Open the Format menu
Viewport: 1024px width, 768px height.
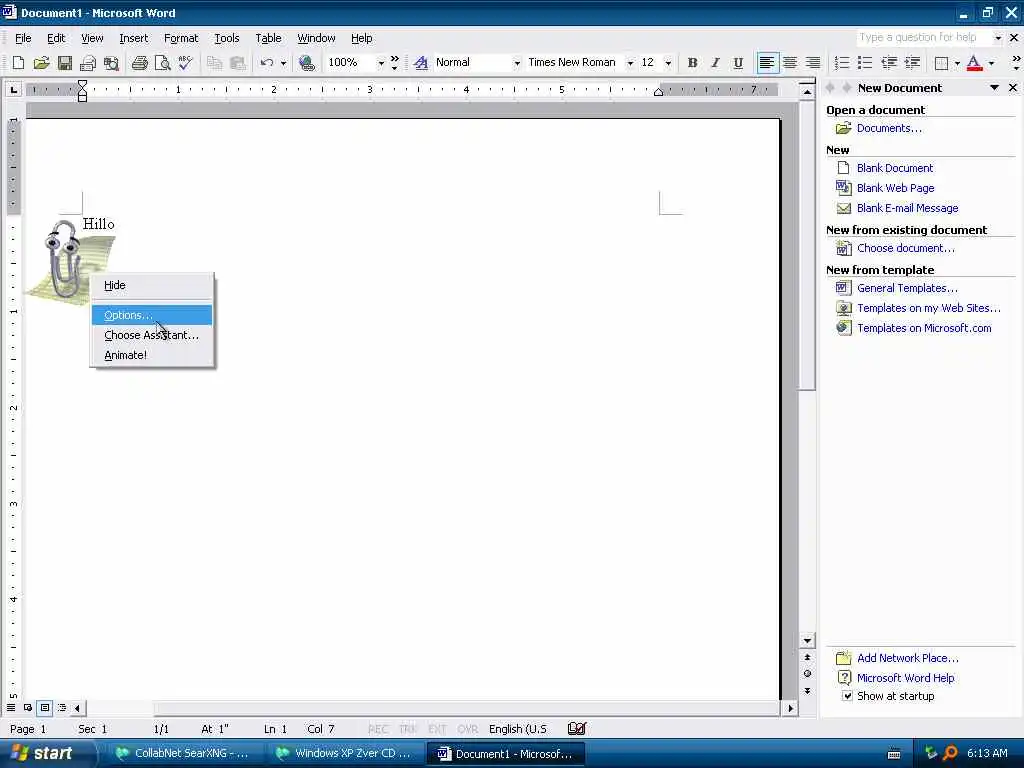point(181,38)
